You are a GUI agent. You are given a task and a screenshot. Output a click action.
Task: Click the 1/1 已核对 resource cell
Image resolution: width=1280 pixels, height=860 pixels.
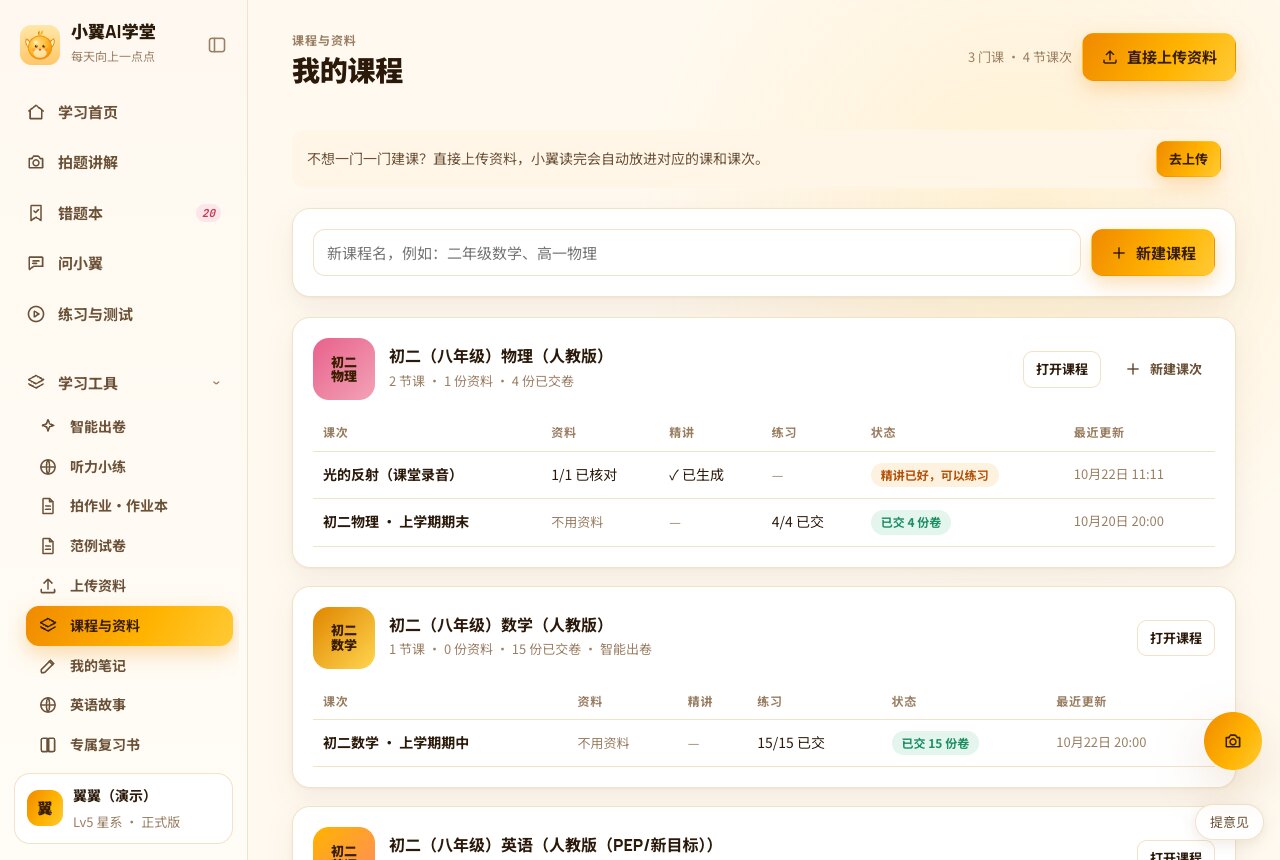point(584,475)
